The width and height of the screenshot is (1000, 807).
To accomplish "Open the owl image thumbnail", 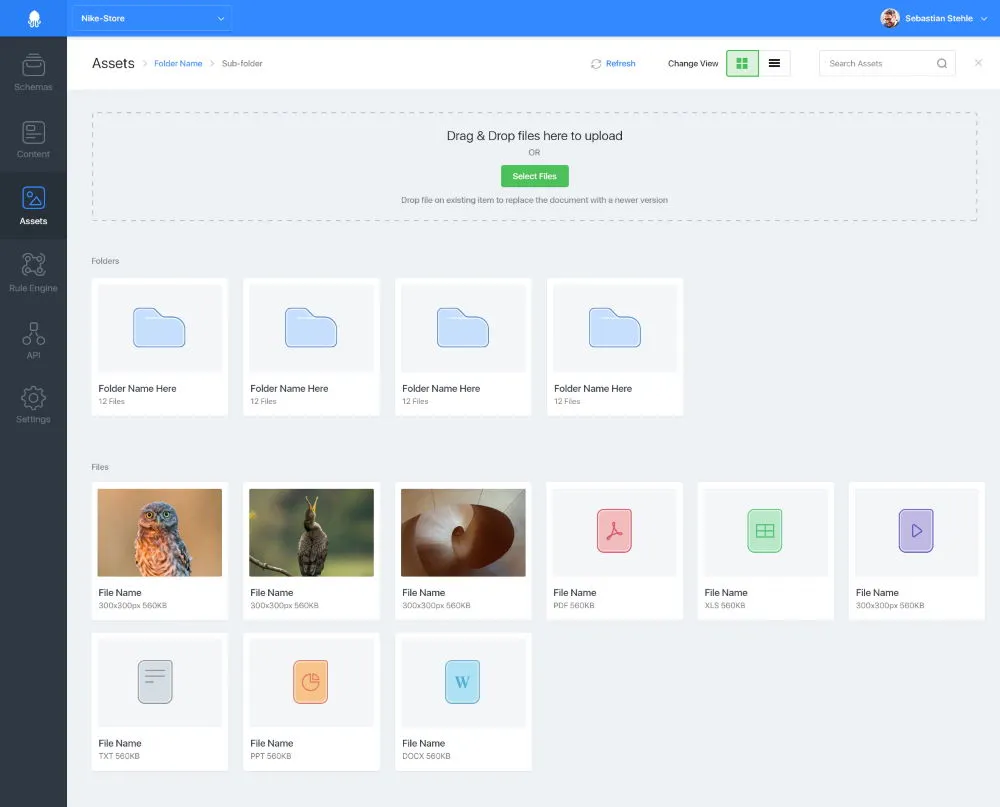I will [x=159, y=533].
